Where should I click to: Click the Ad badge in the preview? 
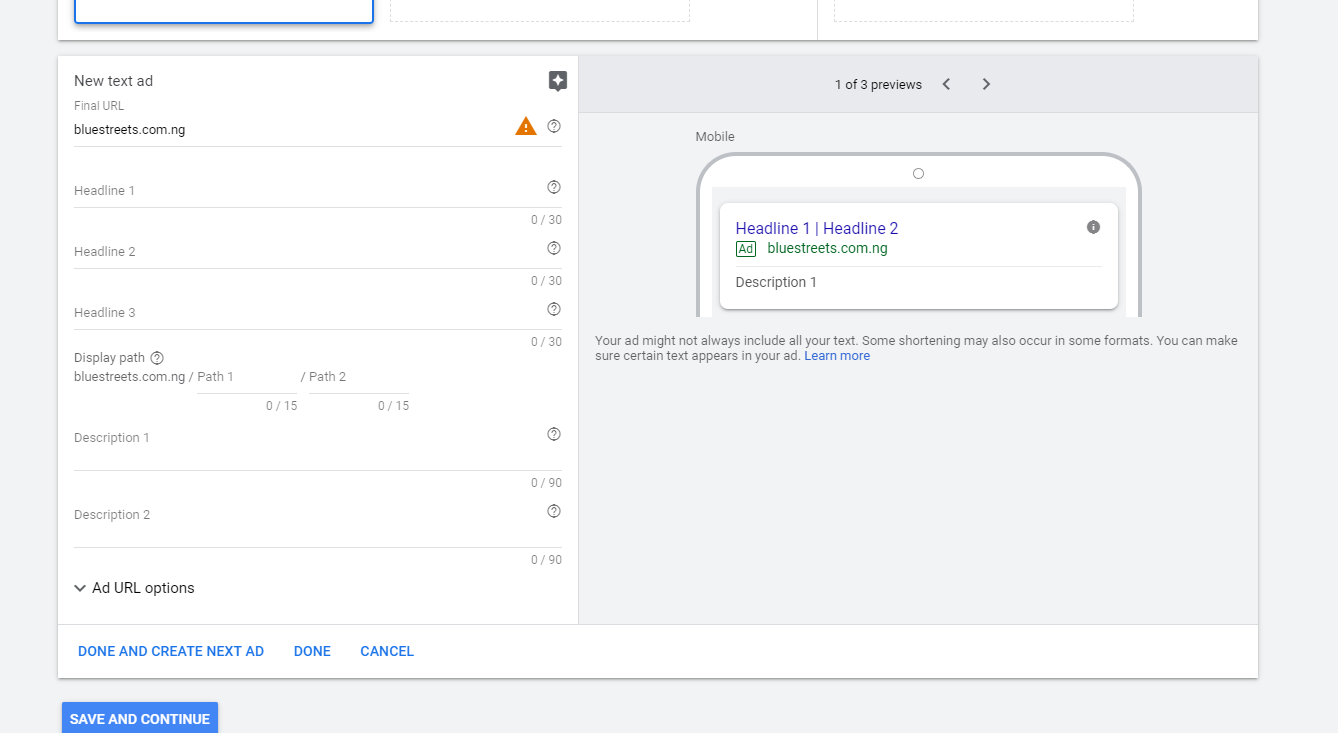point(746,249)
